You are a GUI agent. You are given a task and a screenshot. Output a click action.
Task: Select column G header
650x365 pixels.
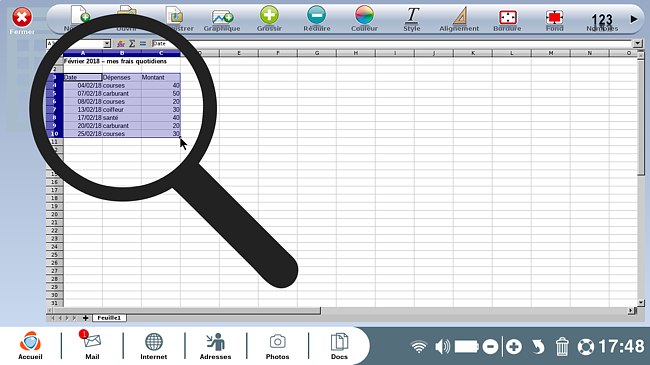[317, 53]
